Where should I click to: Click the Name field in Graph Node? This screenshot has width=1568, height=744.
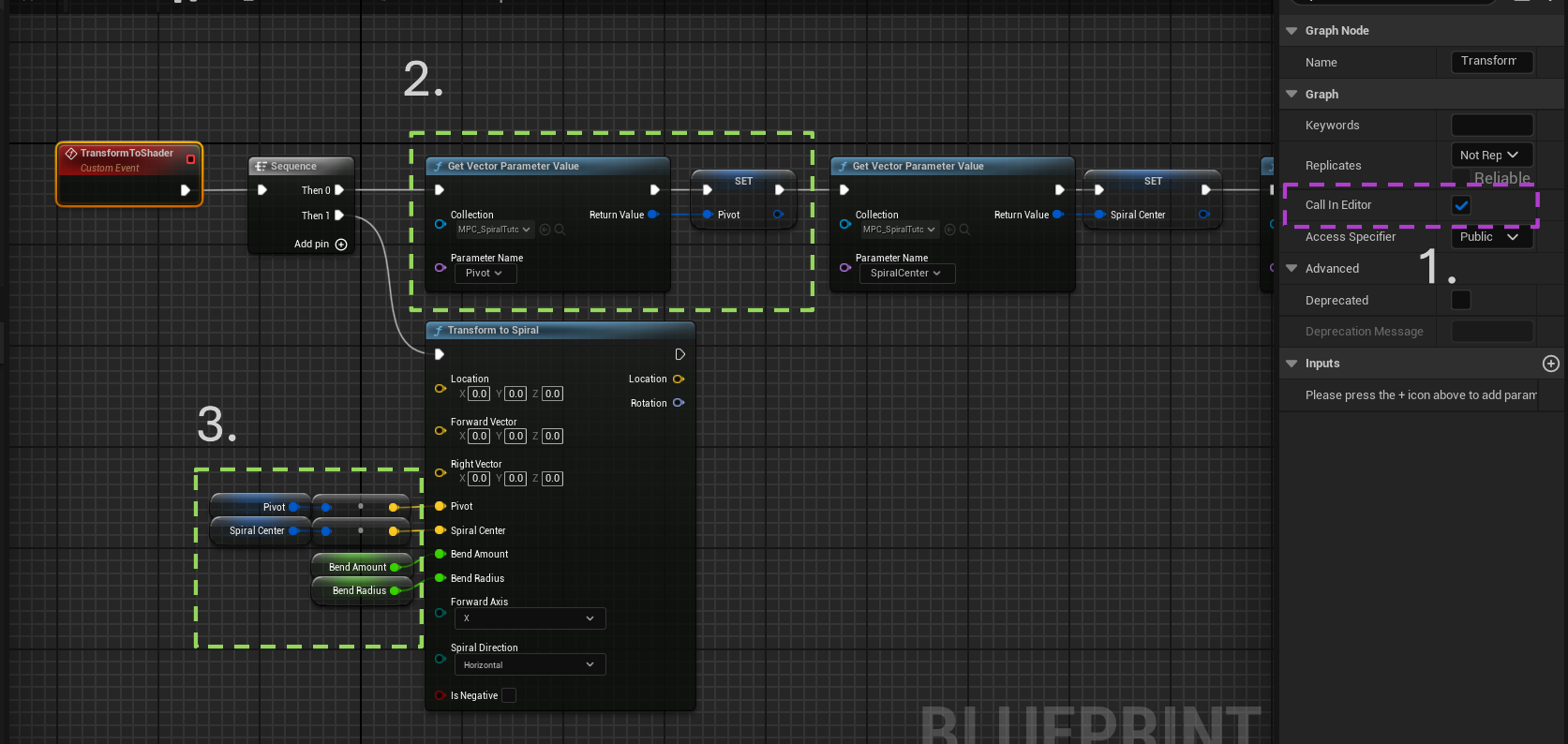(1492, 62)
